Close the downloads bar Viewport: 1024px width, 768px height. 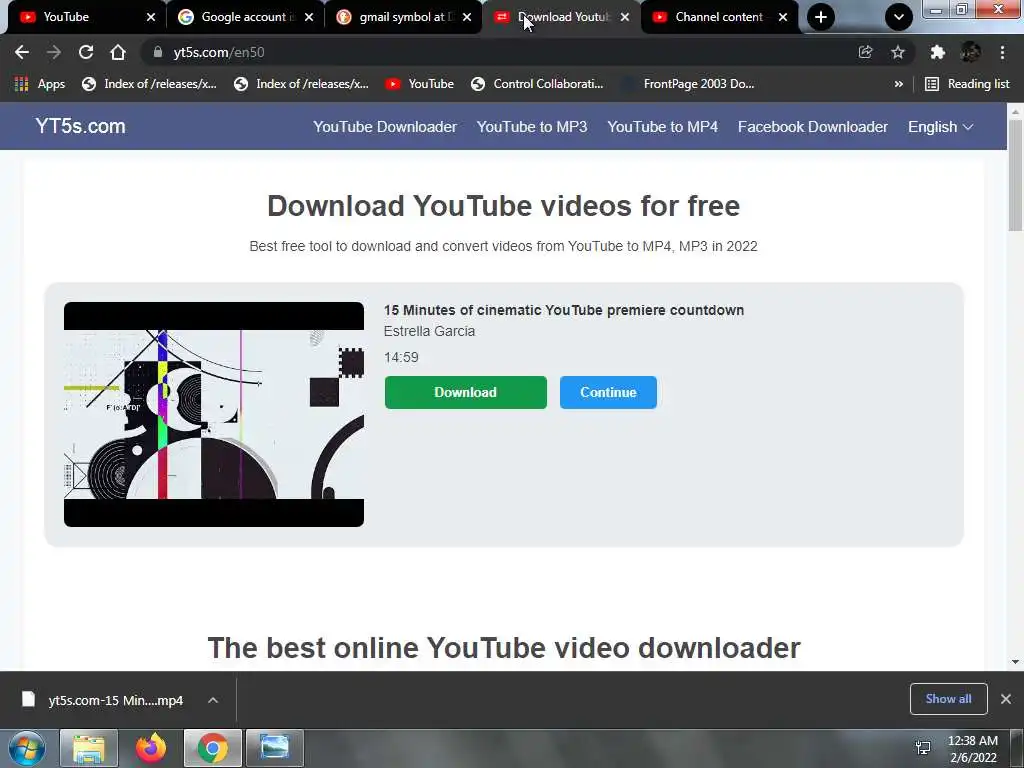coord(1006,699)
